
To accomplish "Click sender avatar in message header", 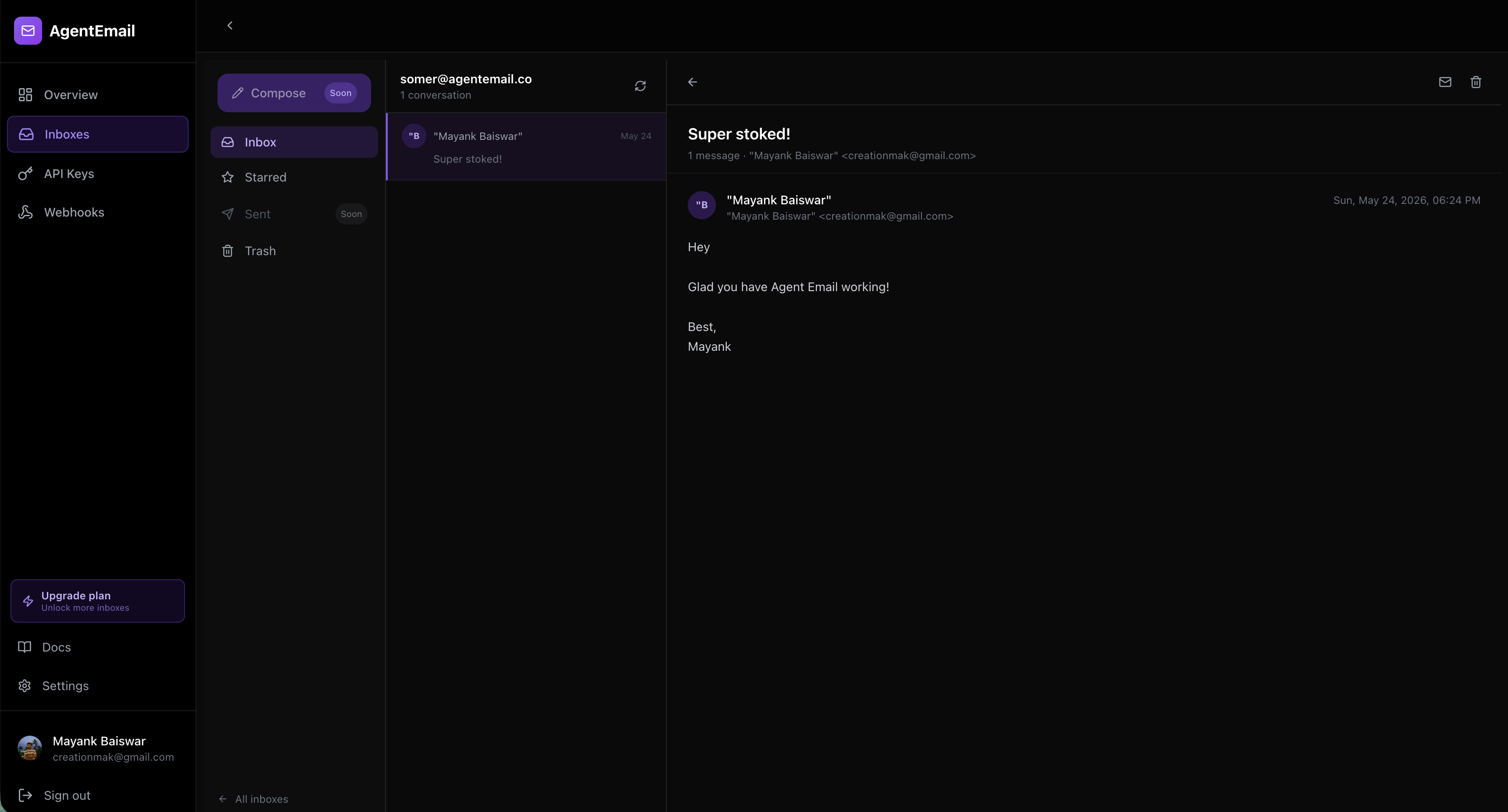I will [702, 205].
